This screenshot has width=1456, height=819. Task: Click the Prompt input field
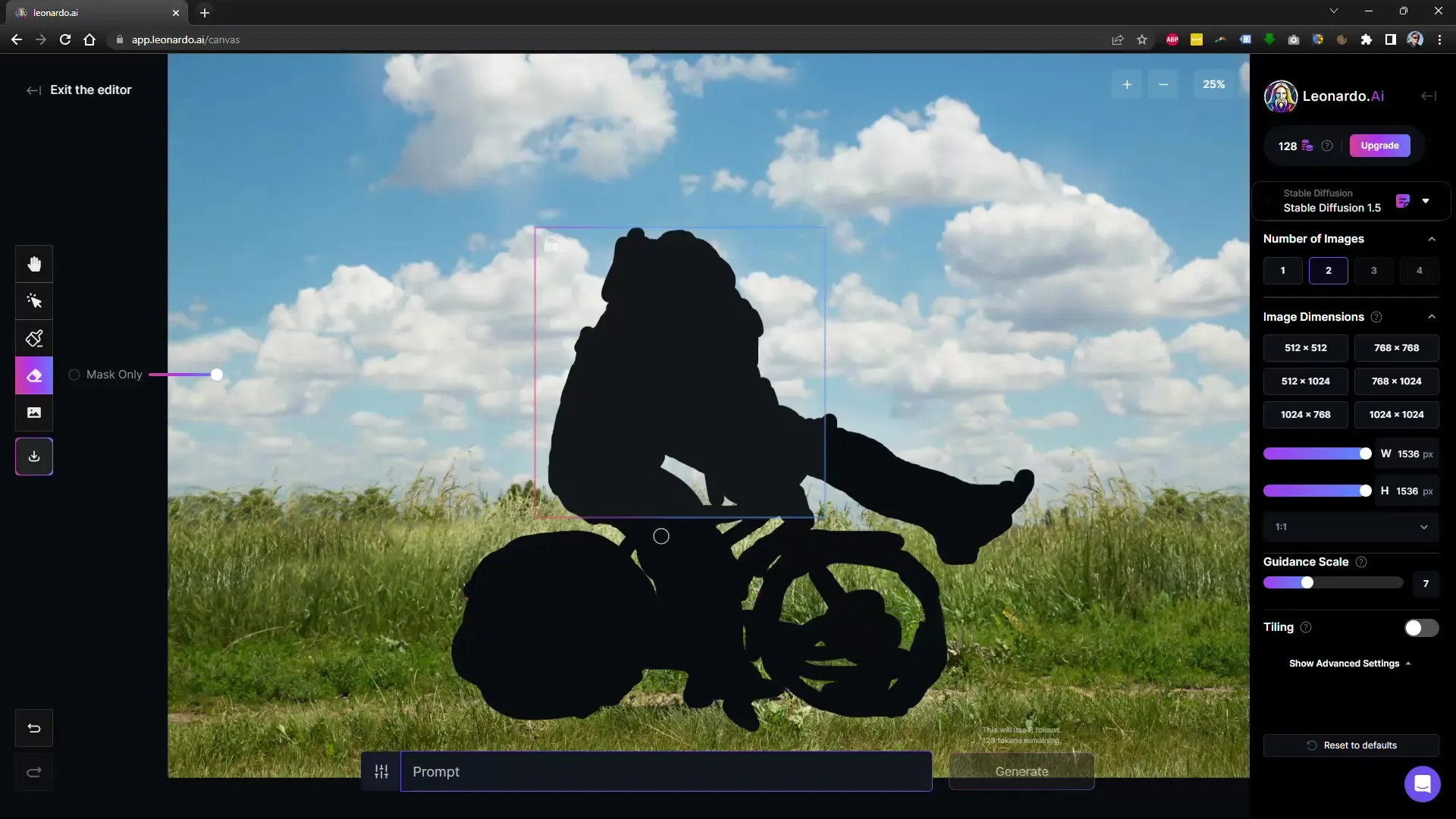665,771
